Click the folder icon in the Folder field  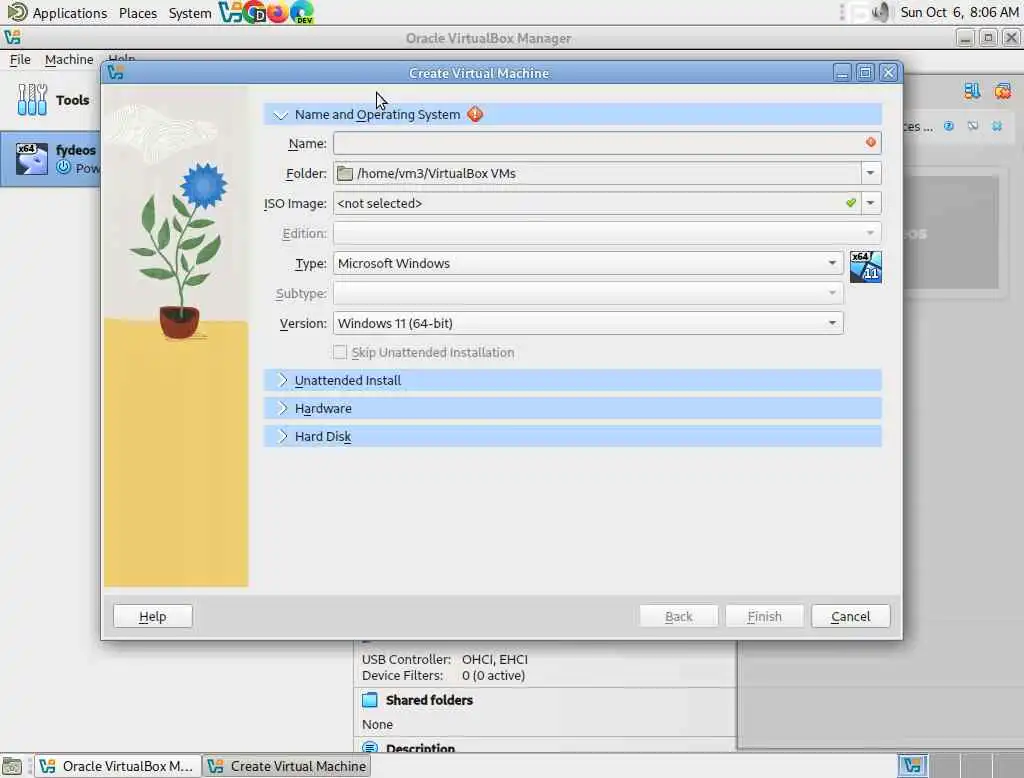345,173
